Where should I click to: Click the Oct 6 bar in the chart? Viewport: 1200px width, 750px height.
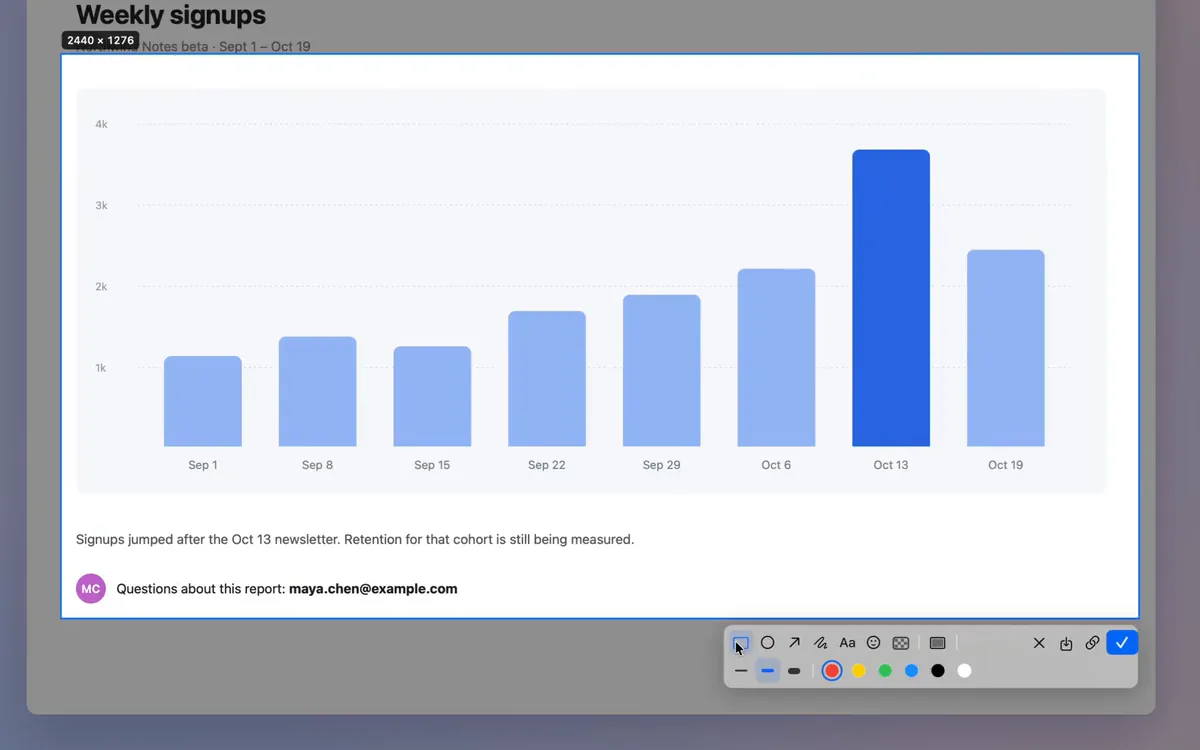click(776, 357)
